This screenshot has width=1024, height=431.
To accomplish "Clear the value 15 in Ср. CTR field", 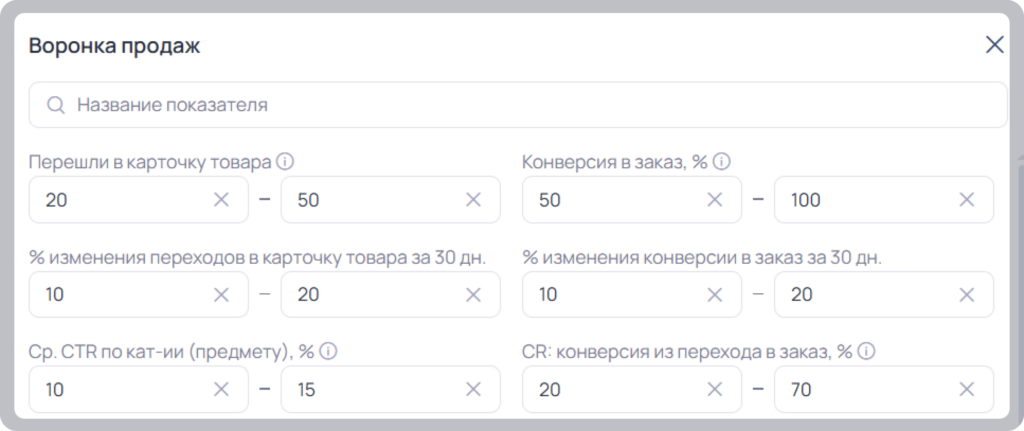I will (473, 390).
